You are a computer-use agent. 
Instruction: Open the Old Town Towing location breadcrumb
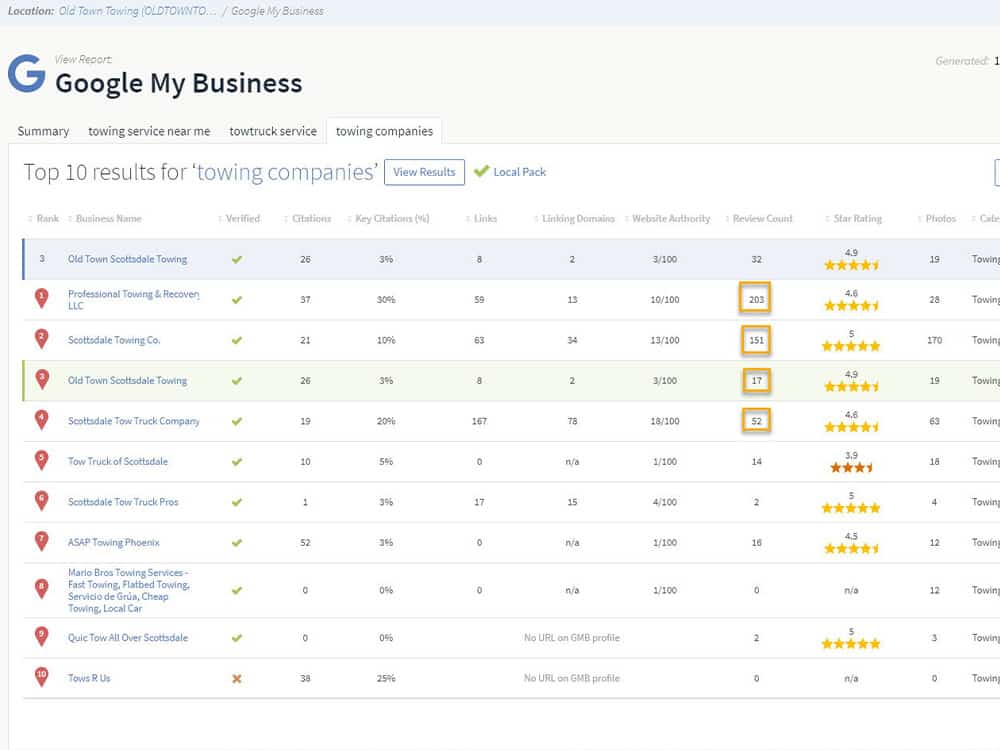click(x=137, y=11)
